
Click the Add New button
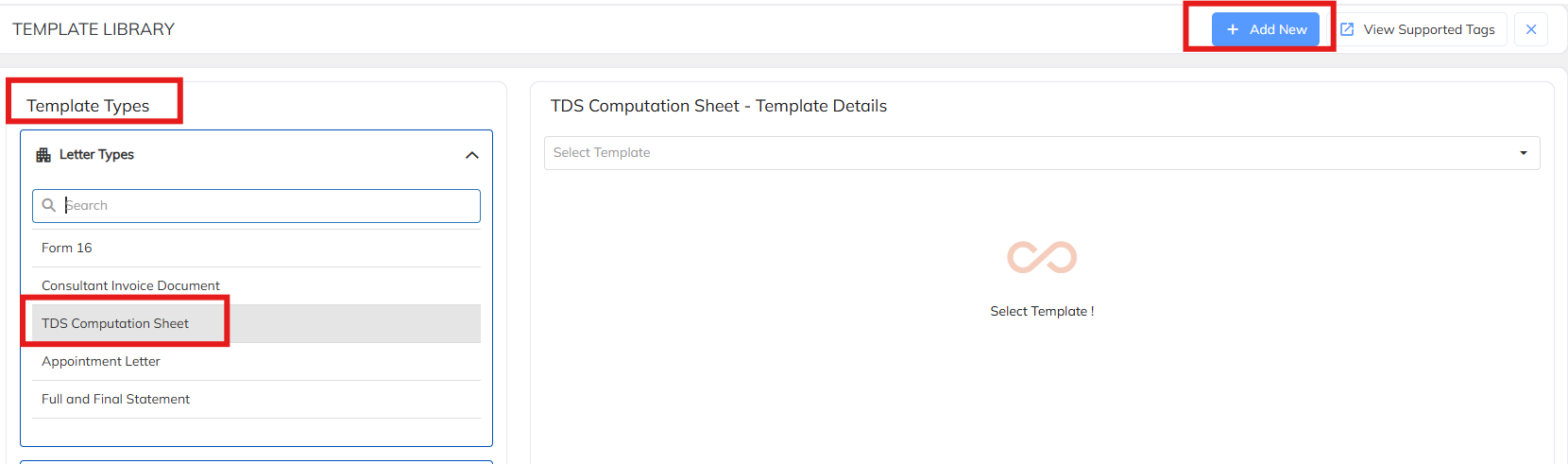click(x=1266, y=29)
